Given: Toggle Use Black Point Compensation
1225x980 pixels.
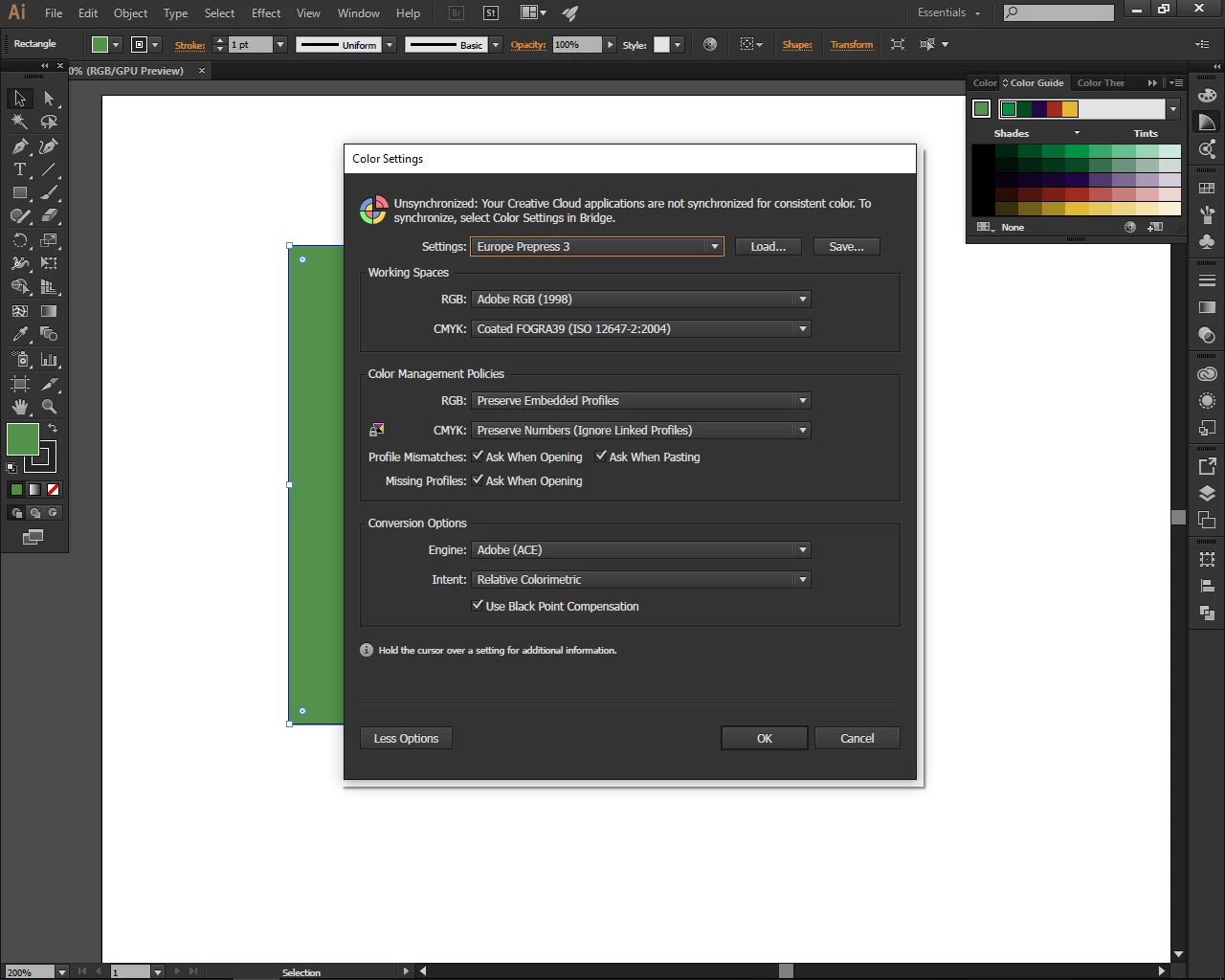Looking at the screenshot, I should (478, 606).
